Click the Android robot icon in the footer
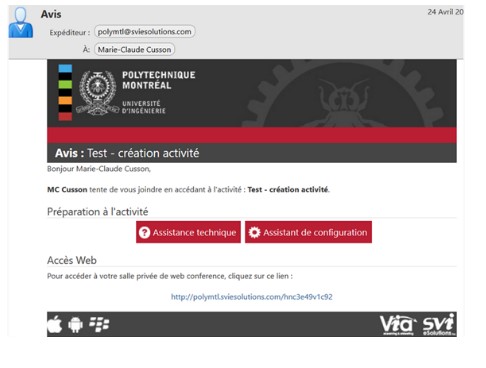Viewport: 486px width, 368px height. point(75,325)
